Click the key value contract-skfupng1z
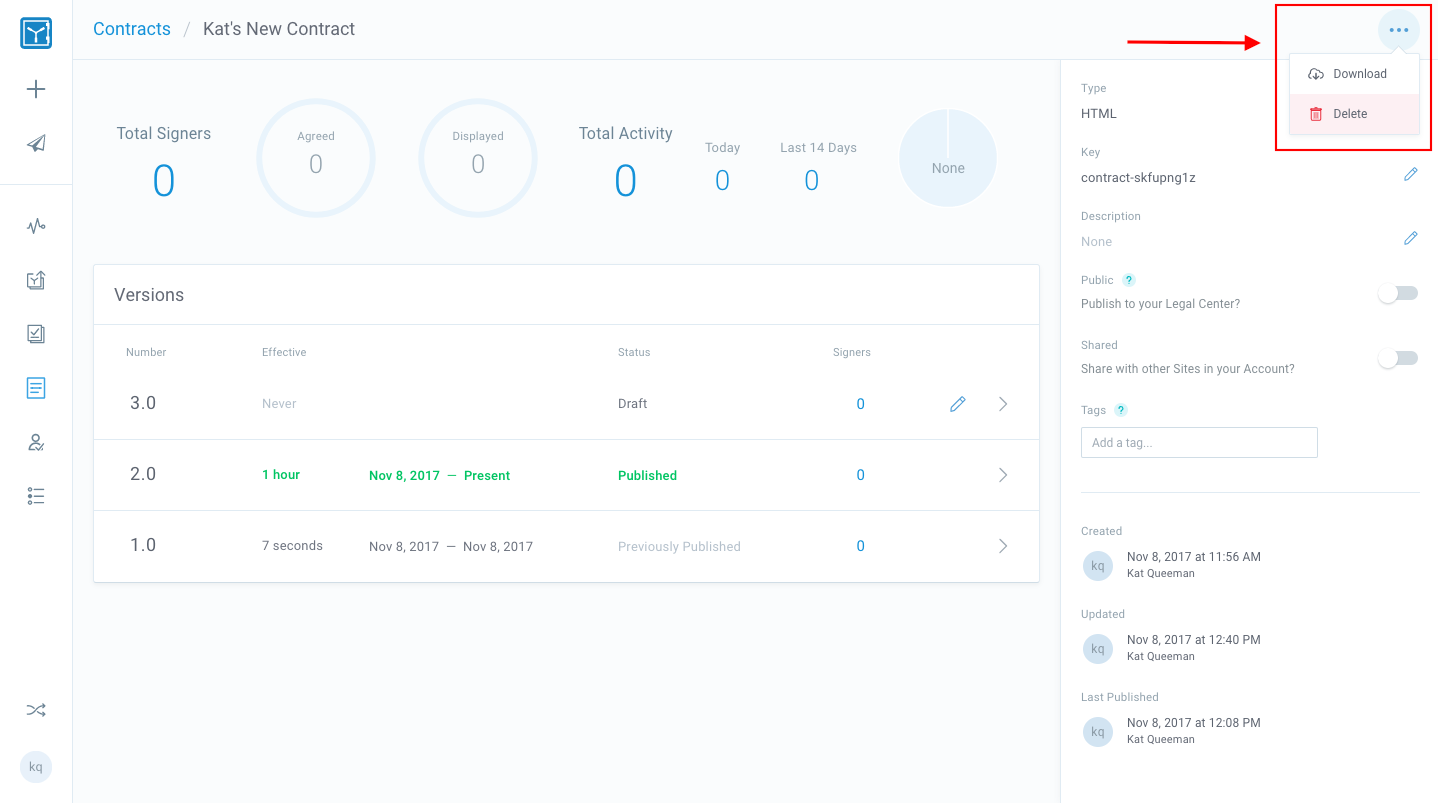 (1138, 178)
